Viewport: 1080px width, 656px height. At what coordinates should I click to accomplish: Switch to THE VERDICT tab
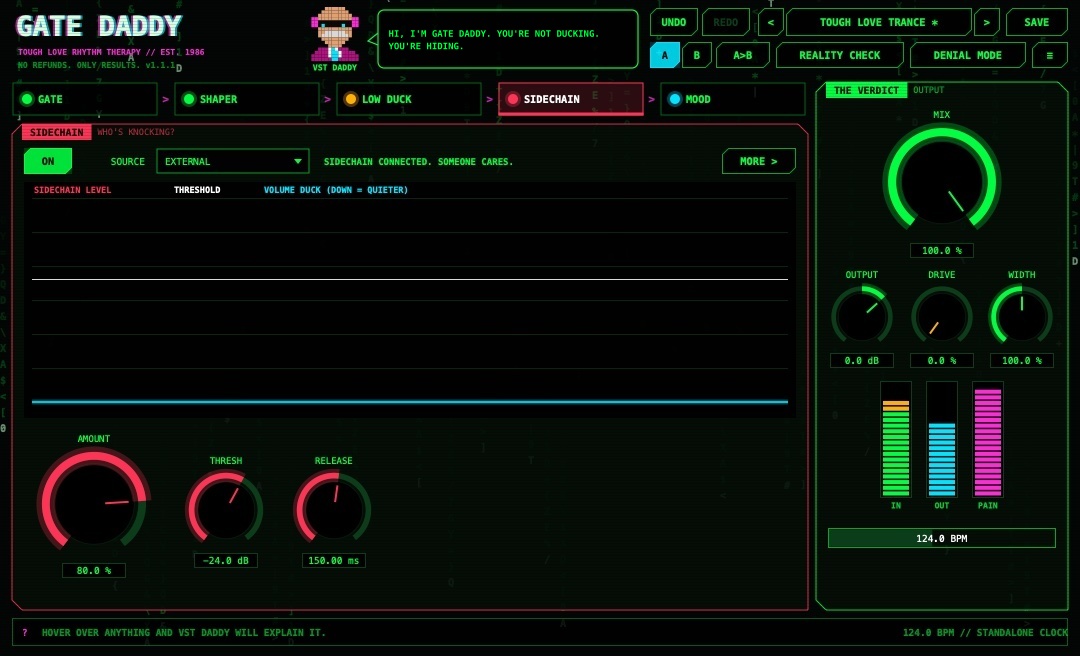click(866, 90)
